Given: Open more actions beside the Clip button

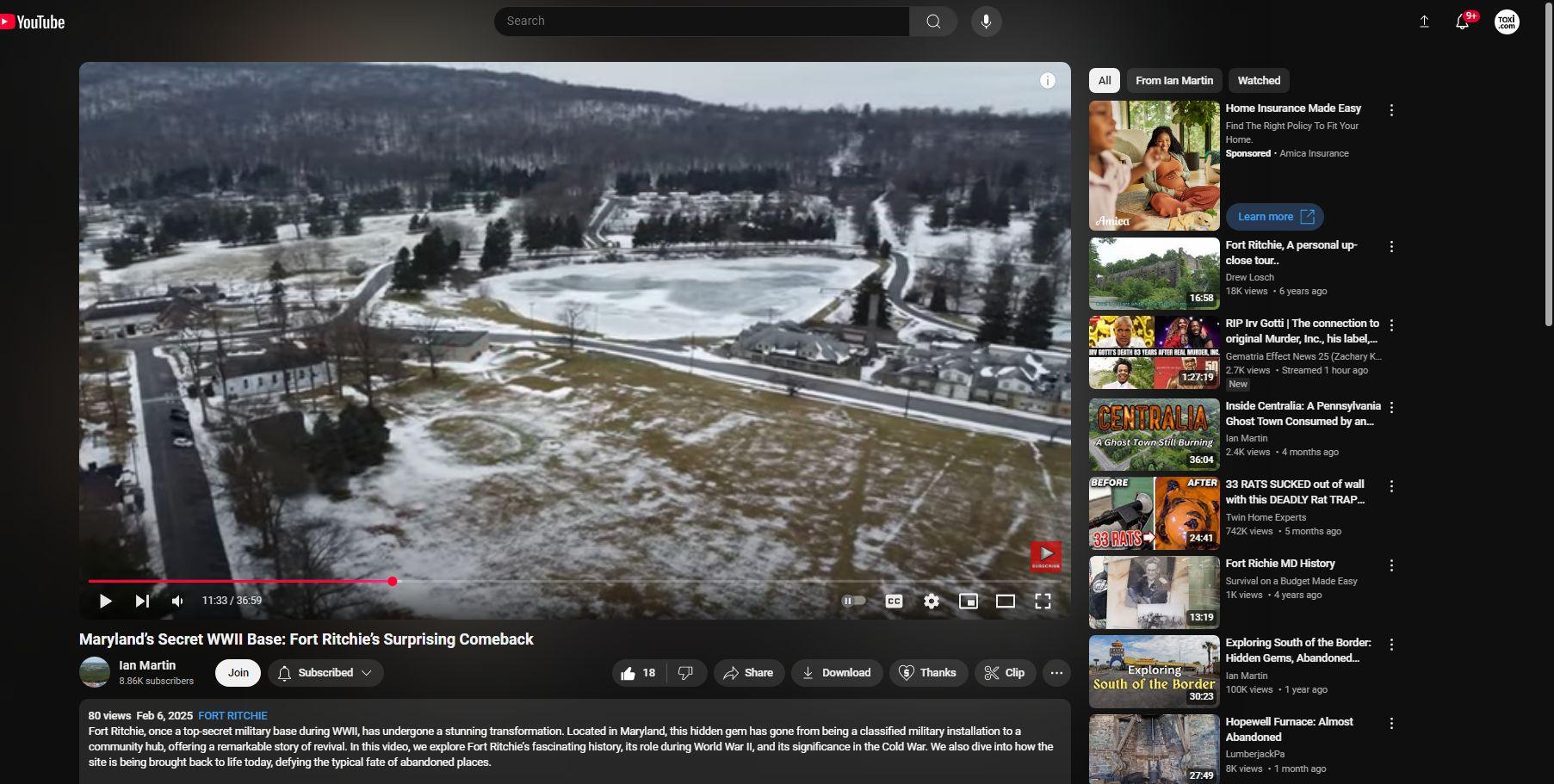Looking at the screenshot, I should [x=1056, y=673].
